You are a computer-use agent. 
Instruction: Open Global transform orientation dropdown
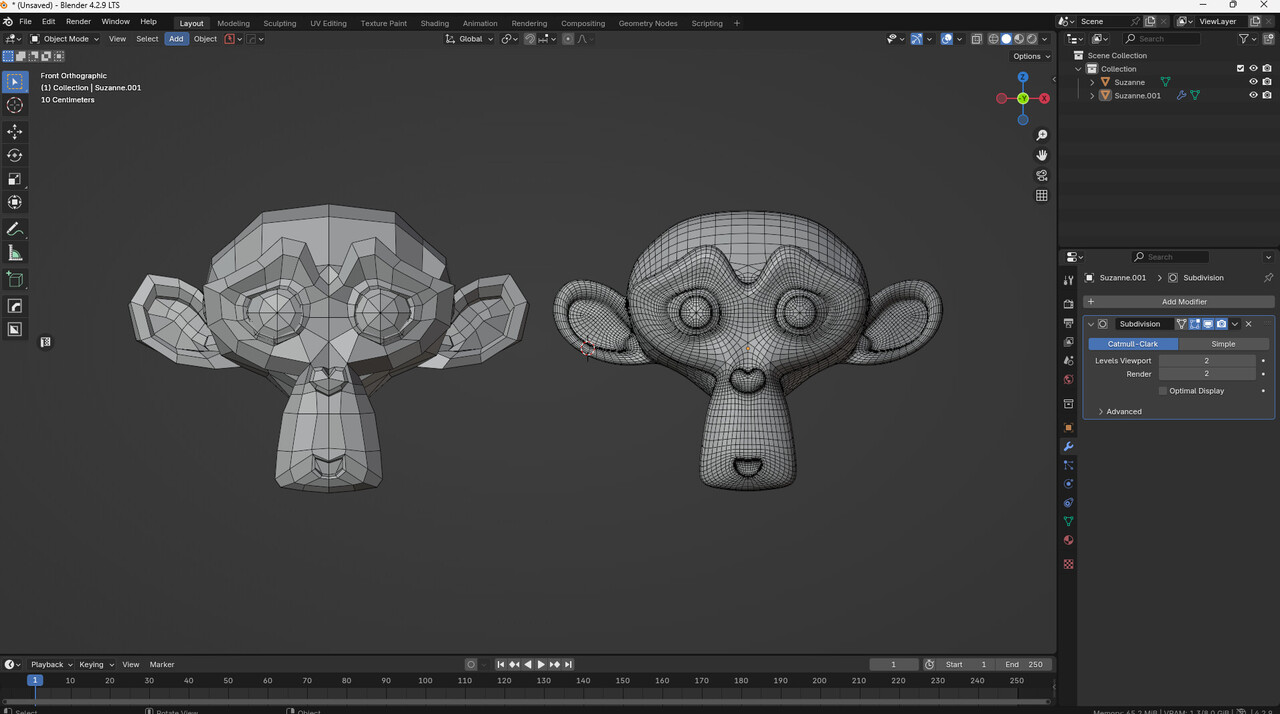[469, 39]
